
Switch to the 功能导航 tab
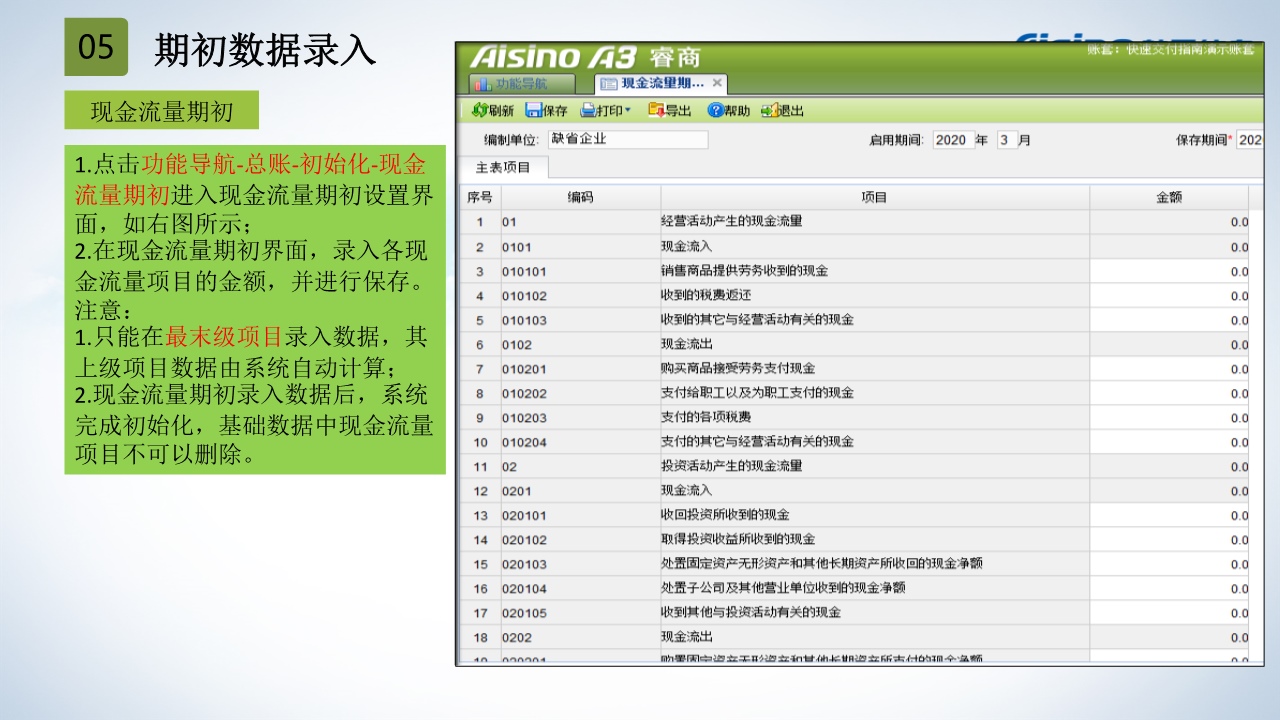point(522,84)
